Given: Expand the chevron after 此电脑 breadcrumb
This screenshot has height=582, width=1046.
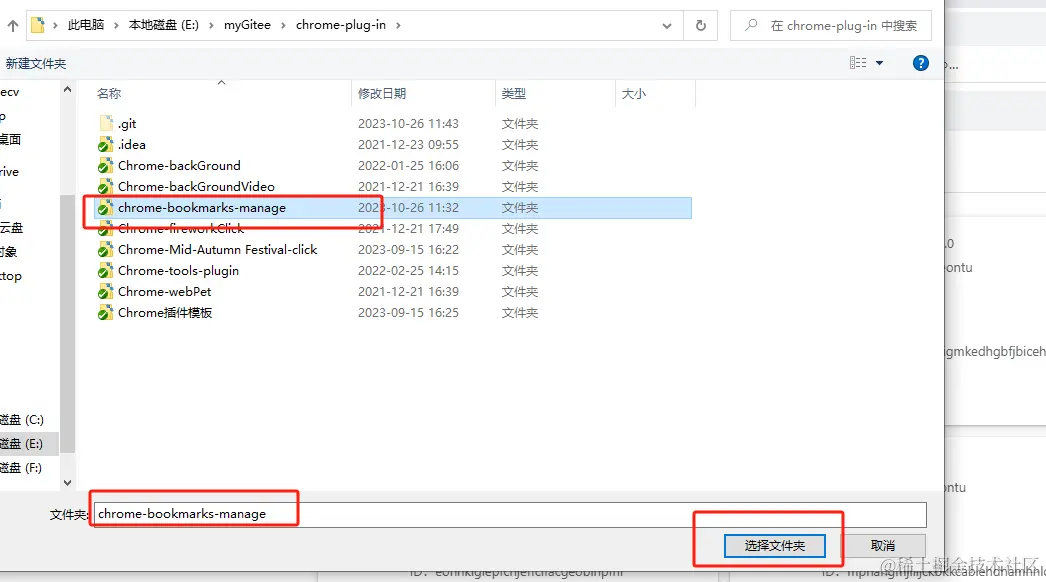Looking at the screenshot, I should point(116,25).
